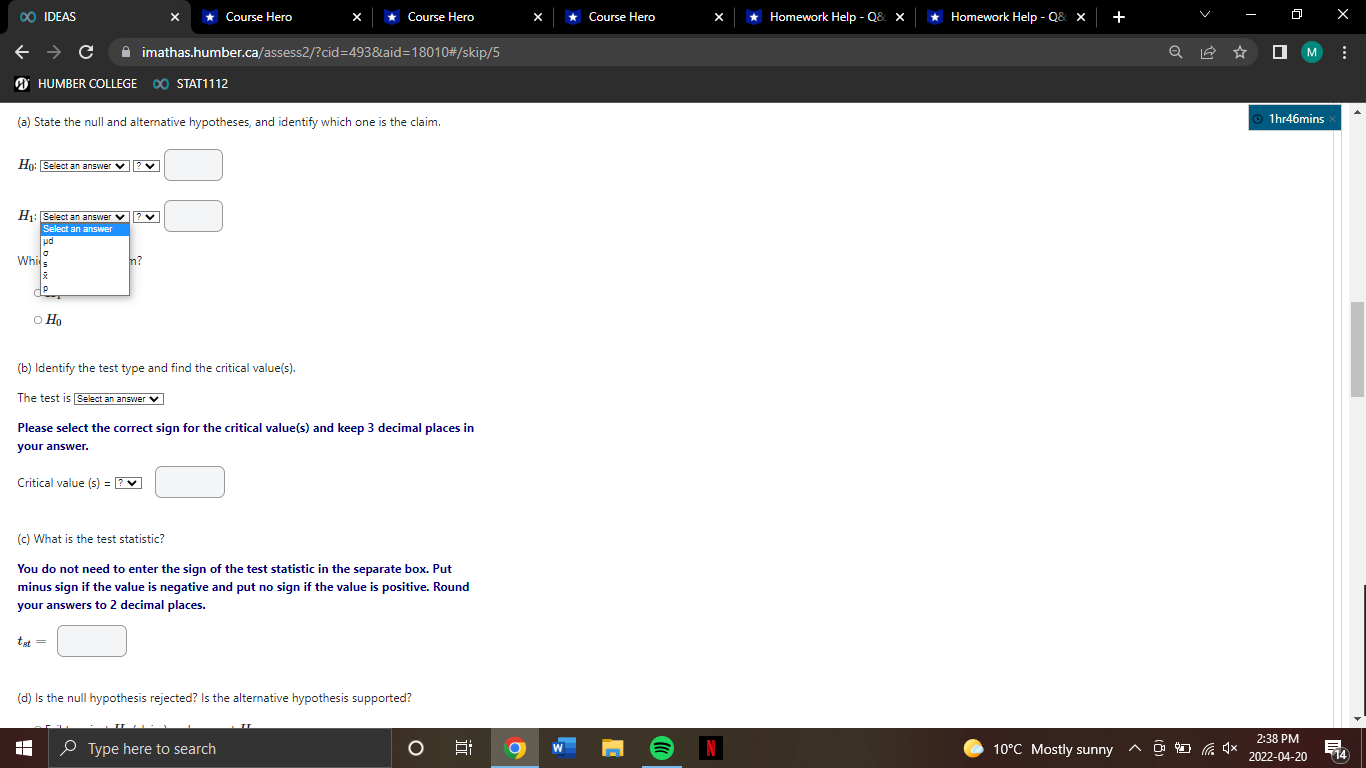Open the STAT1112 bookmark
Image resolution: width=1366 pixels, height=768 pixels.
tap(191, 84)
